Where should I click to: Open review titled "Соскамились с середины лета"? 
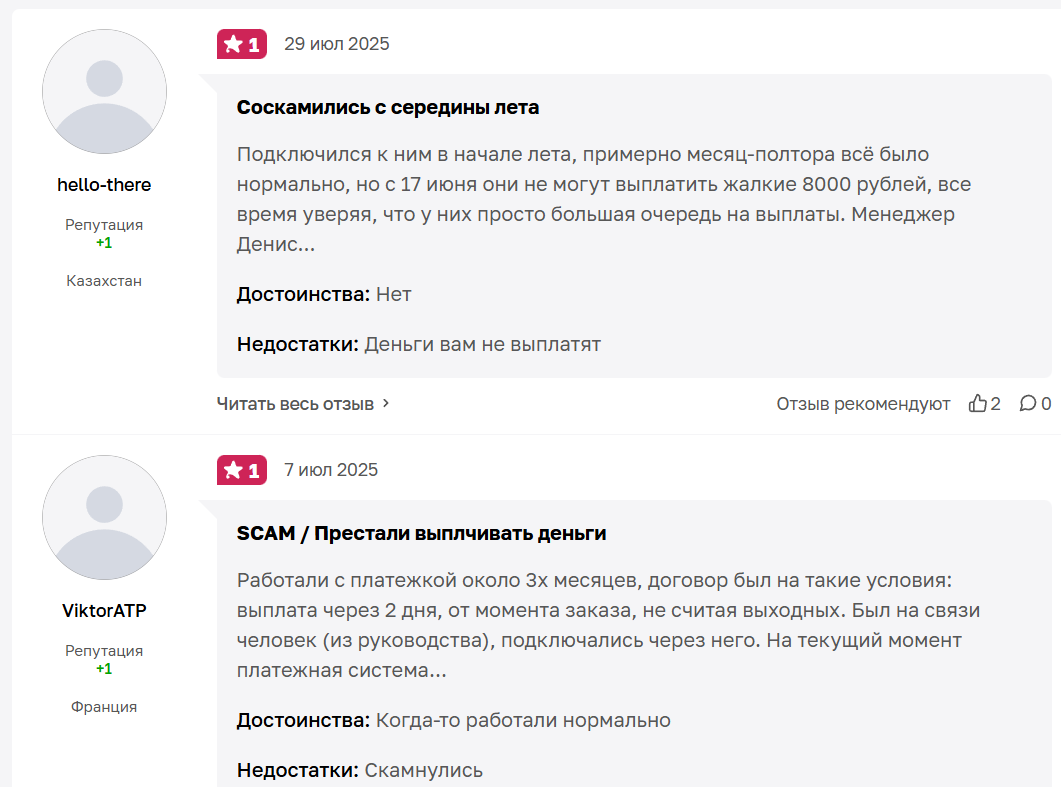[388, 108]
